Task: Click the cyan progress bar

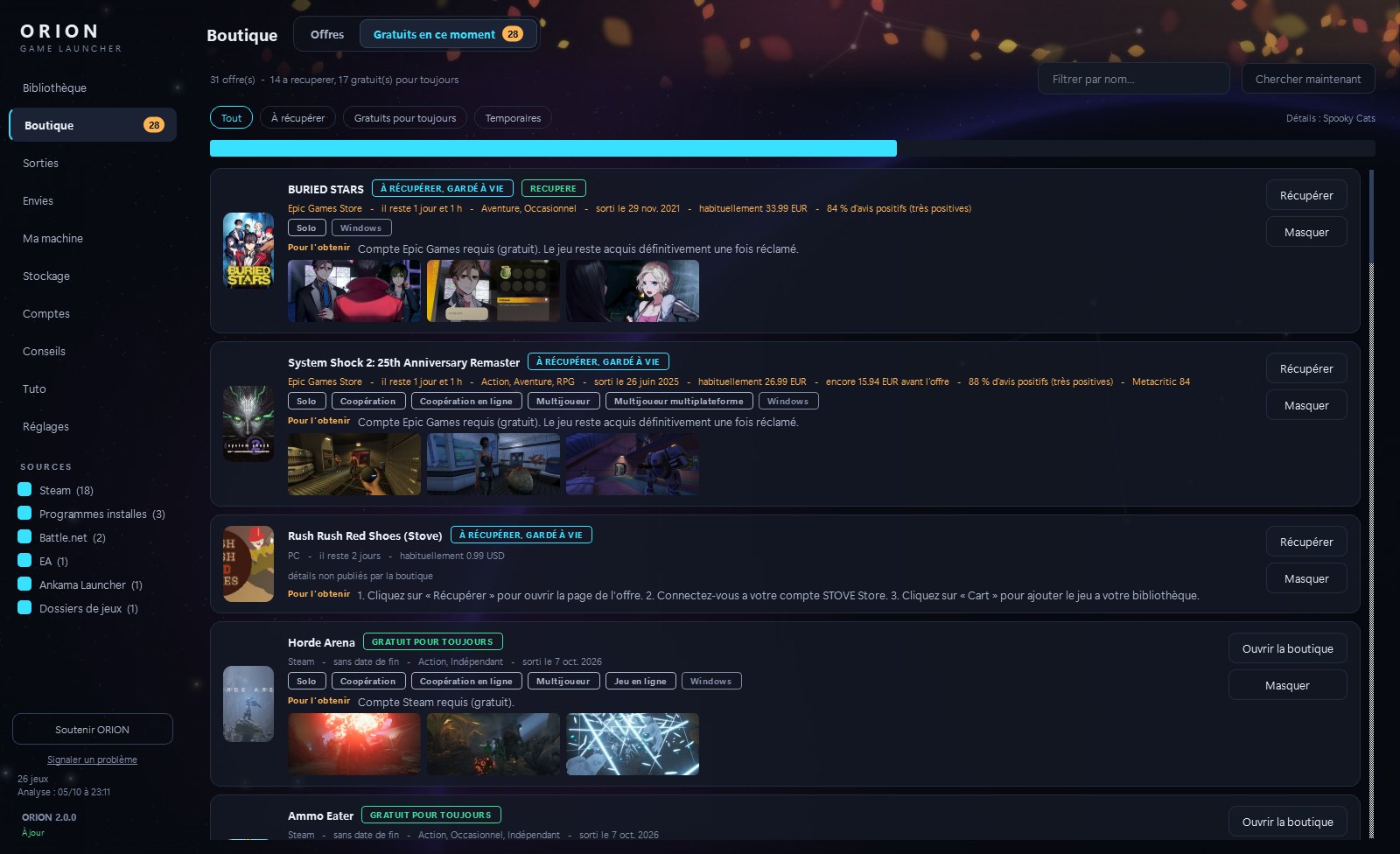Action: (x=553, y=148)
